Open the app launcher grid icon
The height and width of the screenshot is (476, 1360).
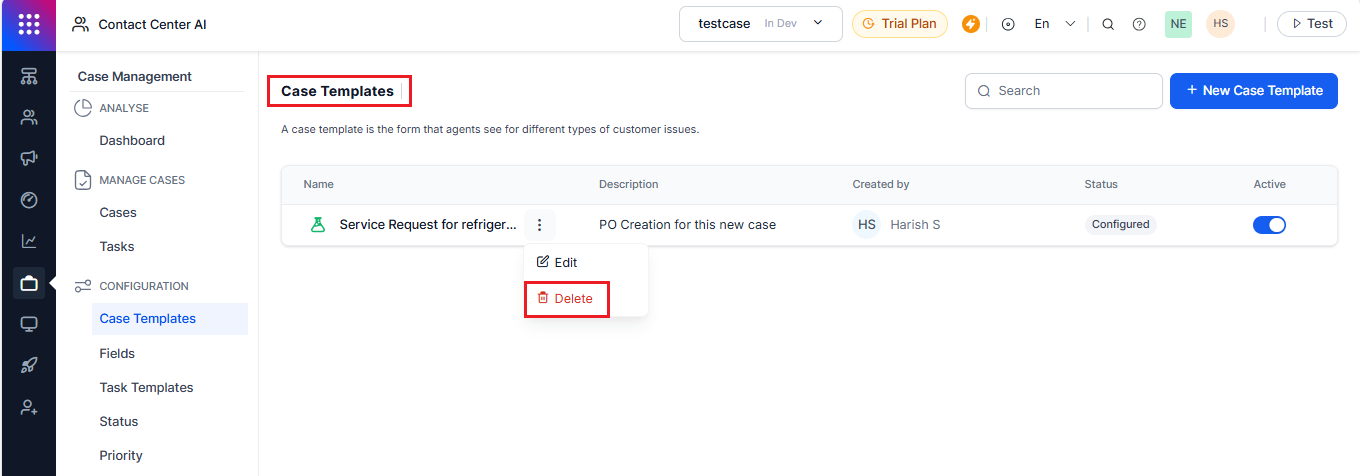(28, 24)
